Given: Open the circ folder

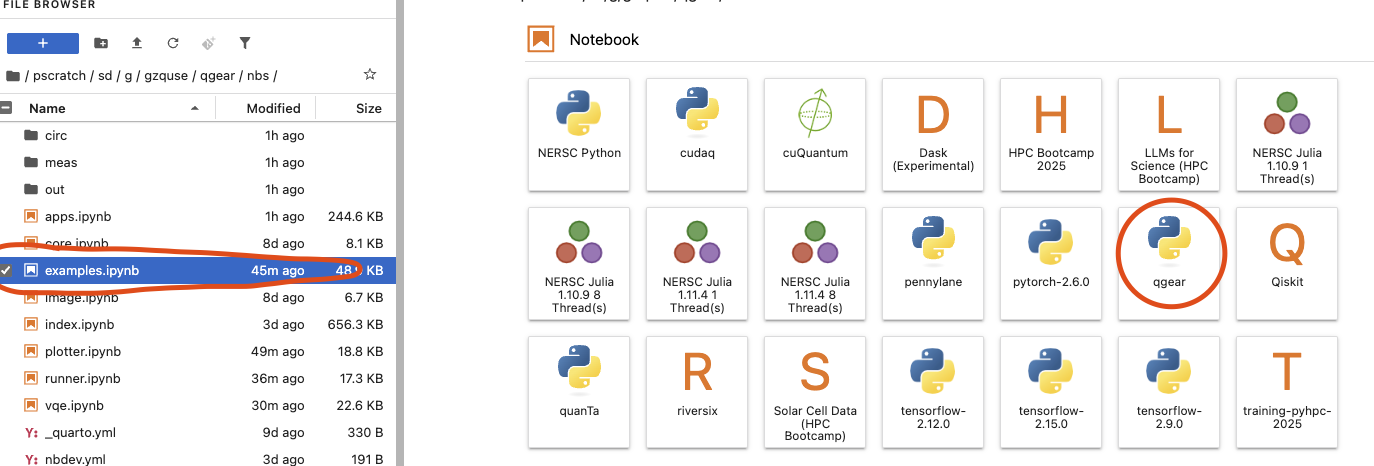Looking at the screenshot, I should 56,135.
